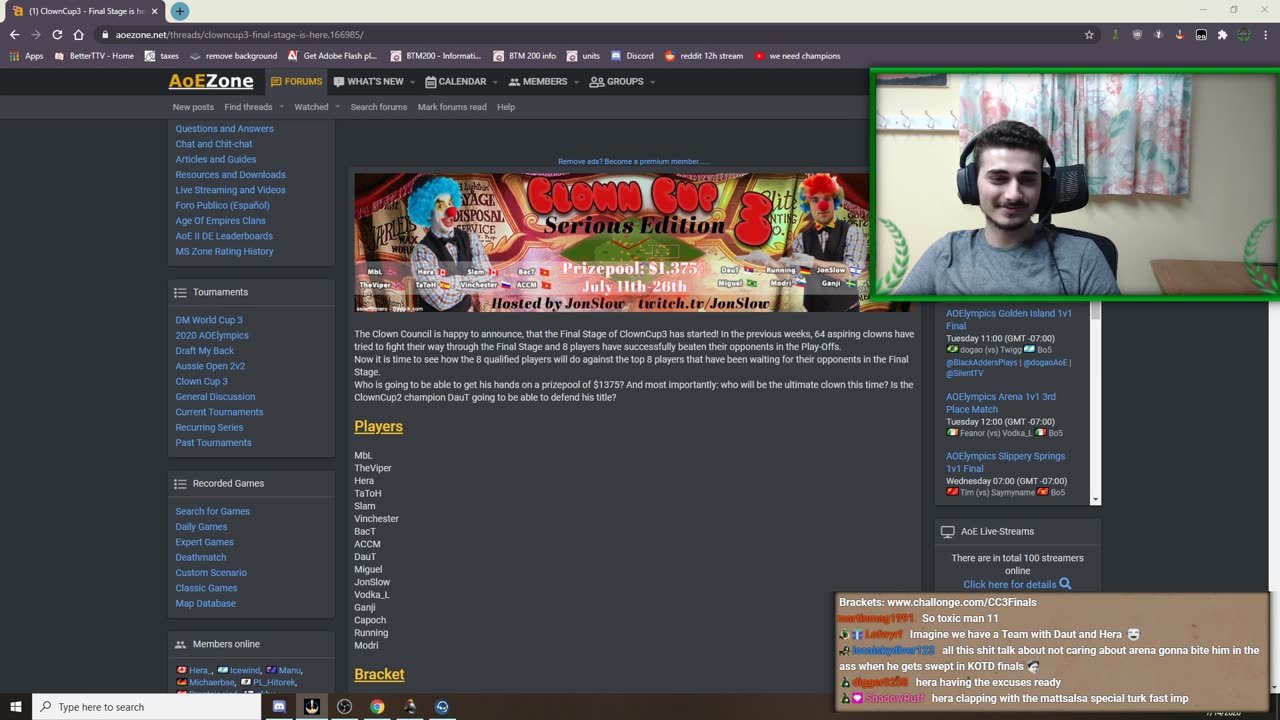The width and height of the screenshot is (1280, 720).
Task: Expand the CALENDAR dropdown arrow
Action: pyautogui.click(x=494, y=82)
